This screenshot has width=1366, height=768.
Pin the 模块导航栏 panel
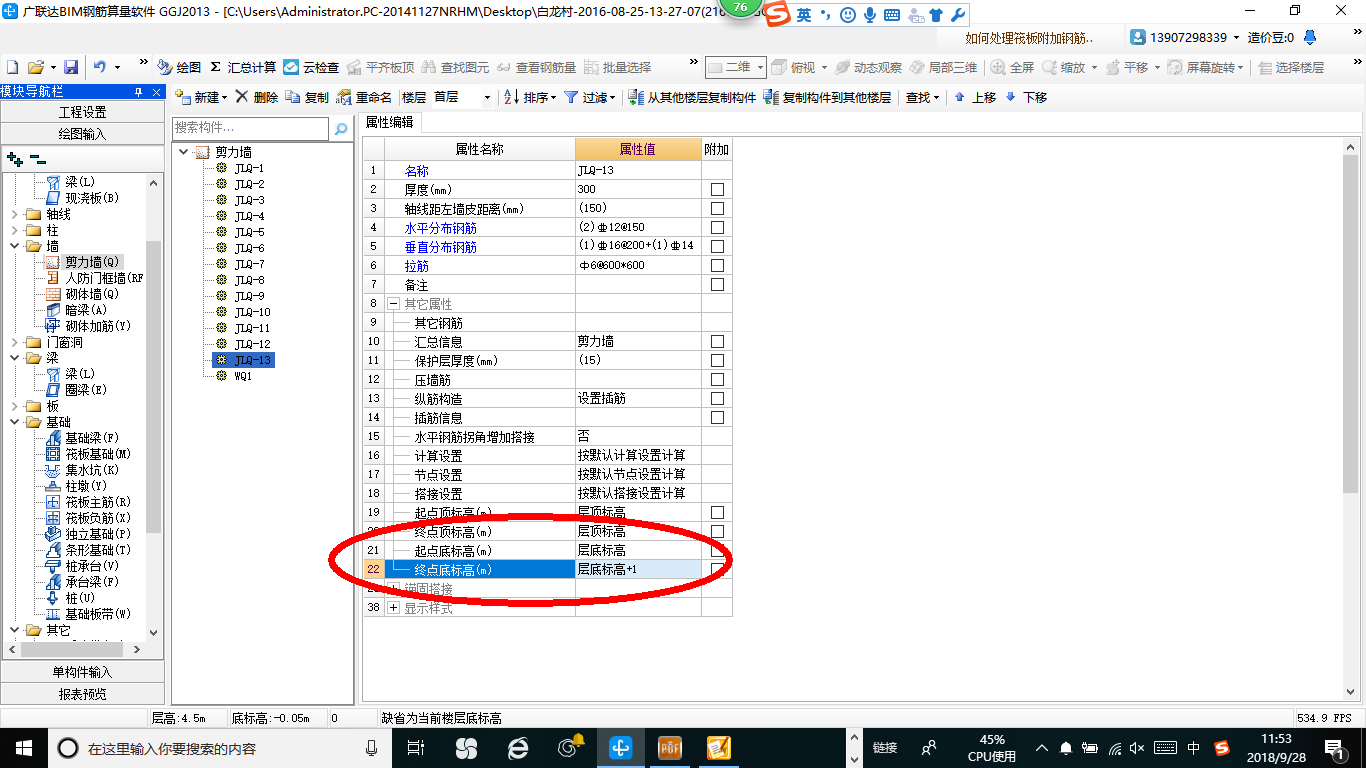coord(139,91)
